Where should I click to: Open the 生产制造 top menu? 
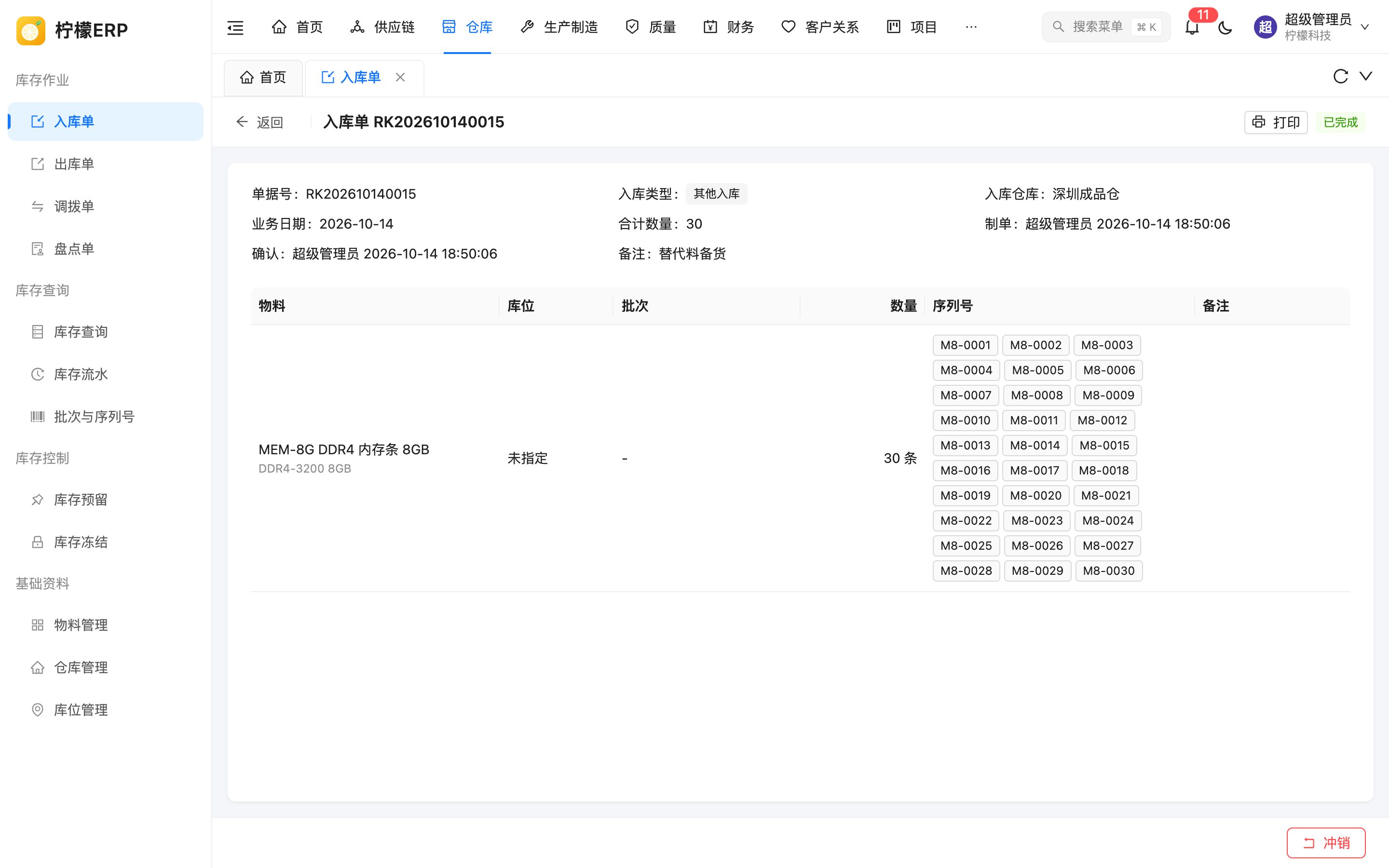[559, 27]
